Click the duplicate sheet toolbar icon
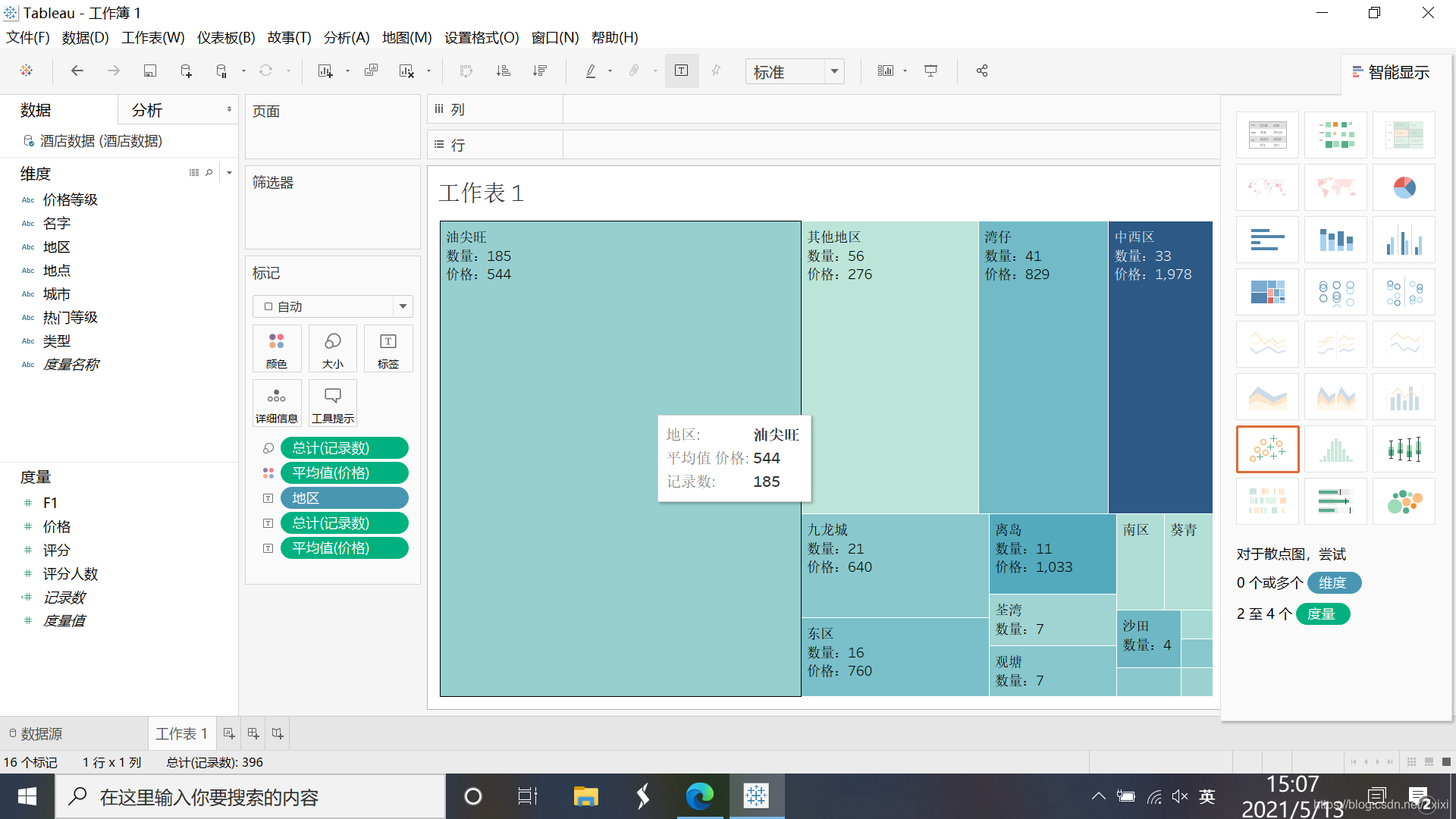The image size is (1456, 819). [371, 71]
